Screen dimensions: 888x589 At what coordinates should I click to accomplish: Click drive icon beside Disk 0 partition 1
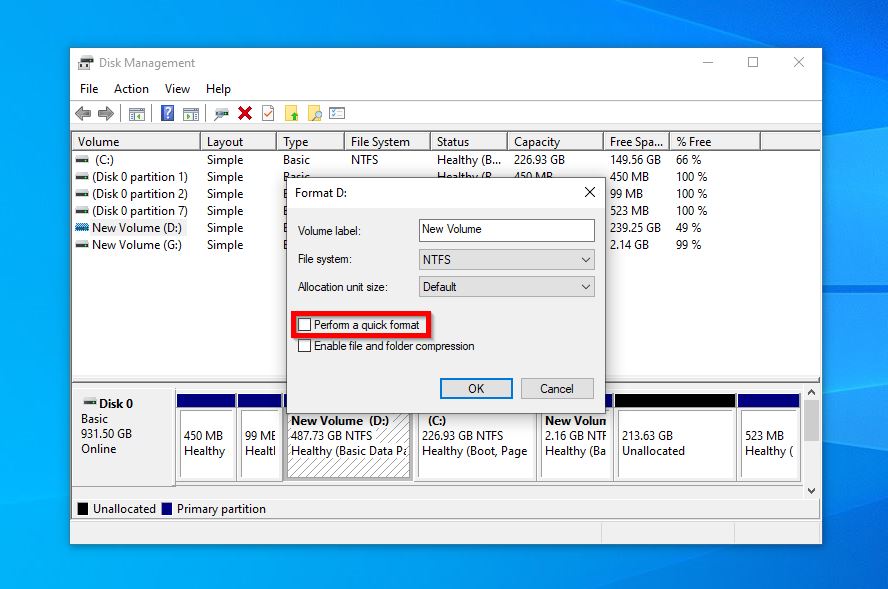(82, 177)
